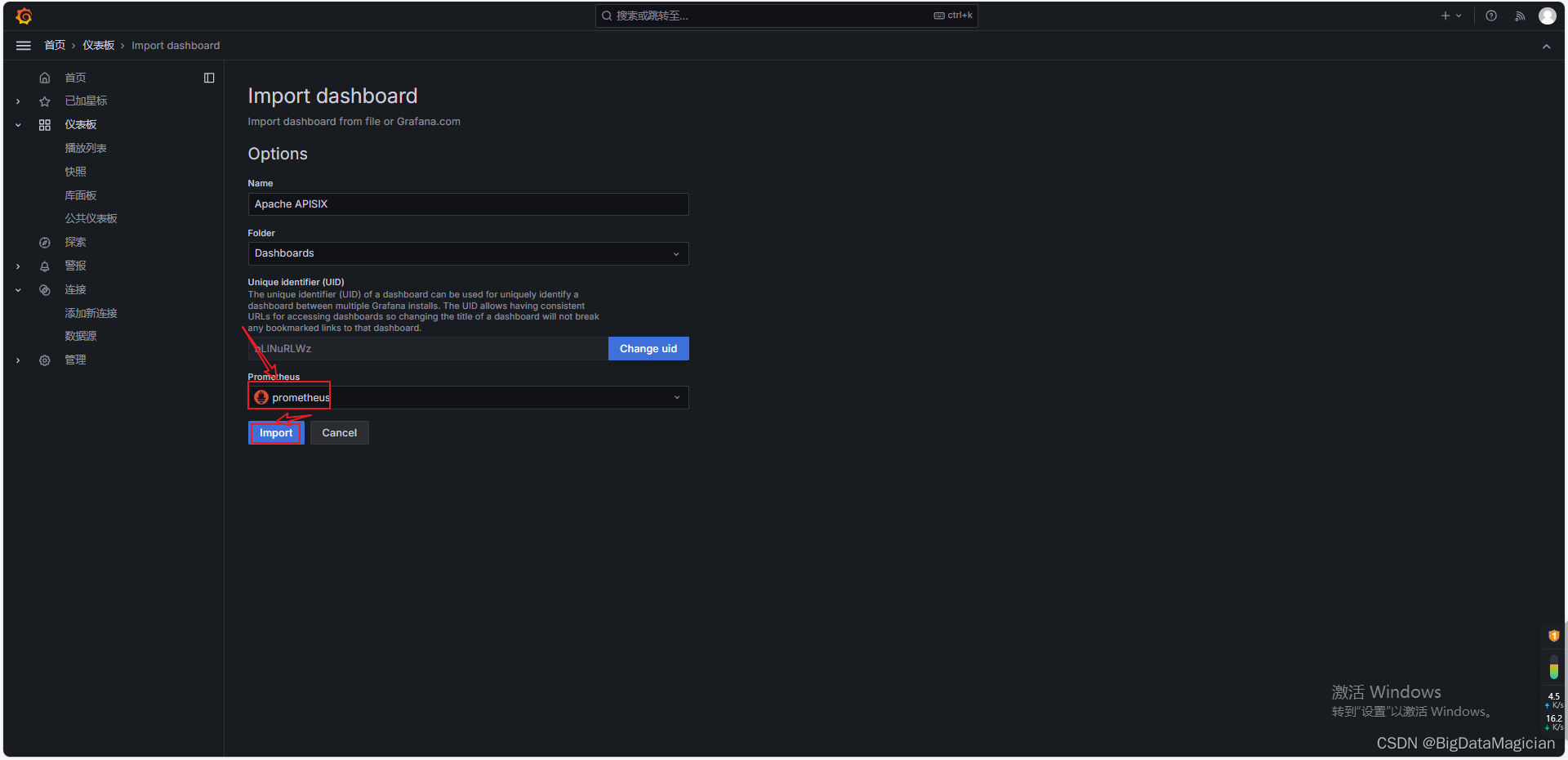The width and height of the screenshot is (1568, 760).
Task: Open the news RSS feed icon
Action: [x=1520, y=16]
